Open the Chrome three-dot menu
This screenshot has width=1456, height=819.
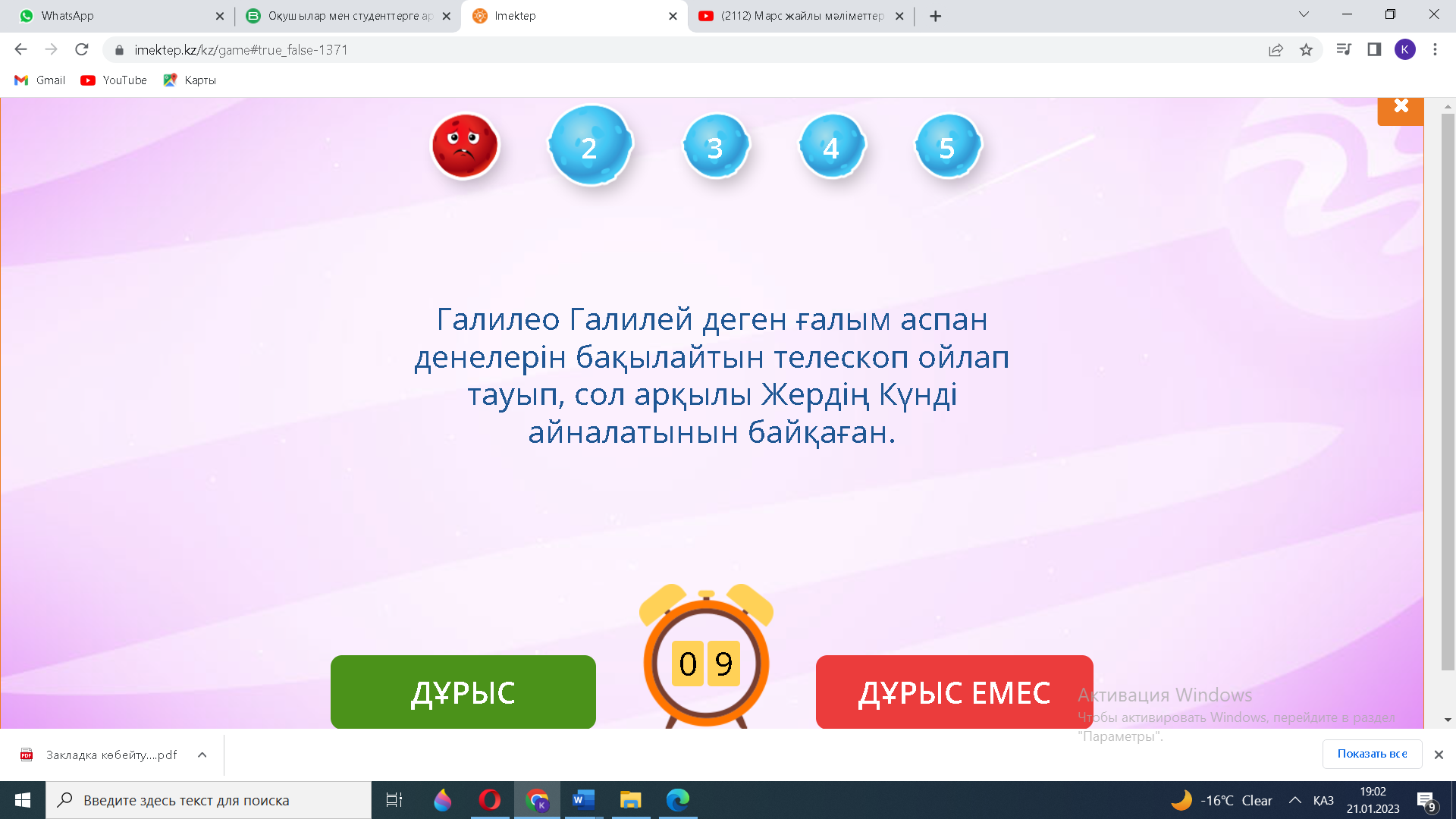click(x=1434, y=50)
